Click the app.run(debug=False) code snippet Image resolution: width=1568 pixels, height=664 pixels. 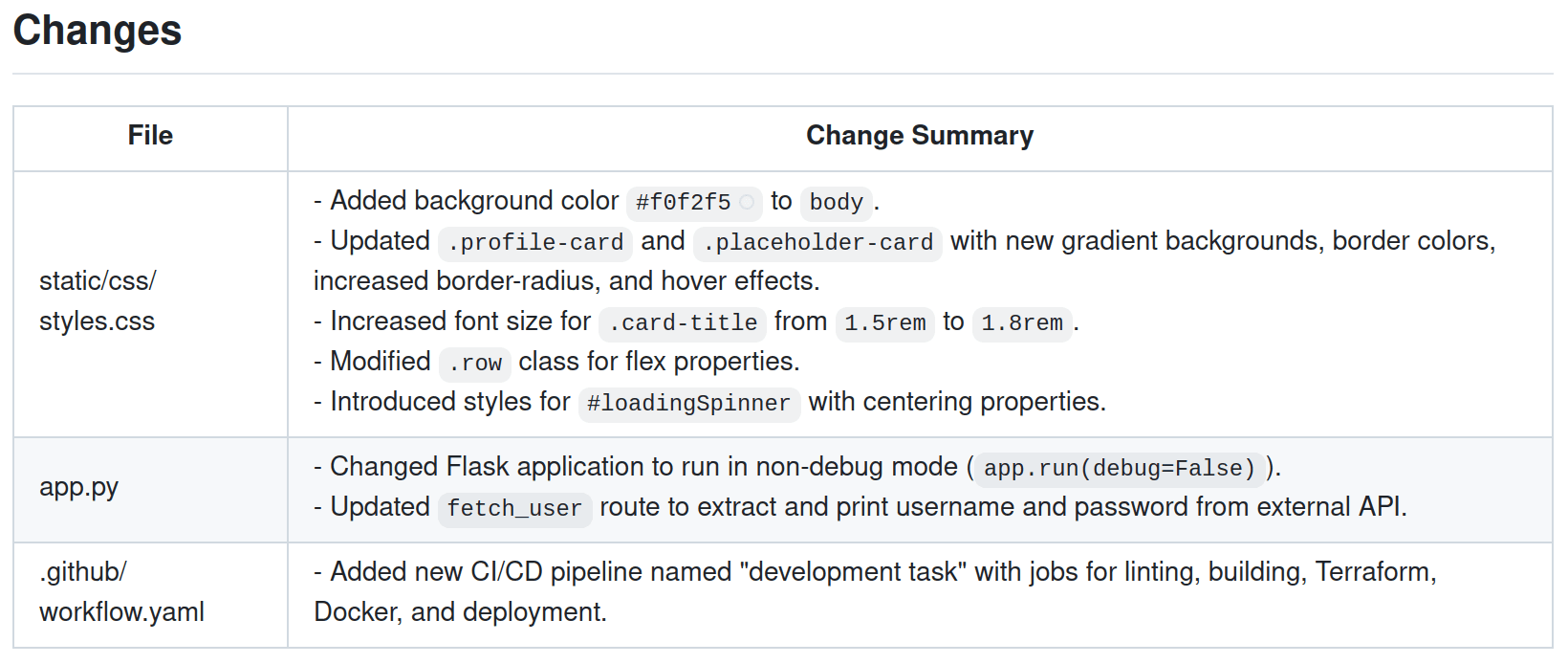[x=1119, y=469]
